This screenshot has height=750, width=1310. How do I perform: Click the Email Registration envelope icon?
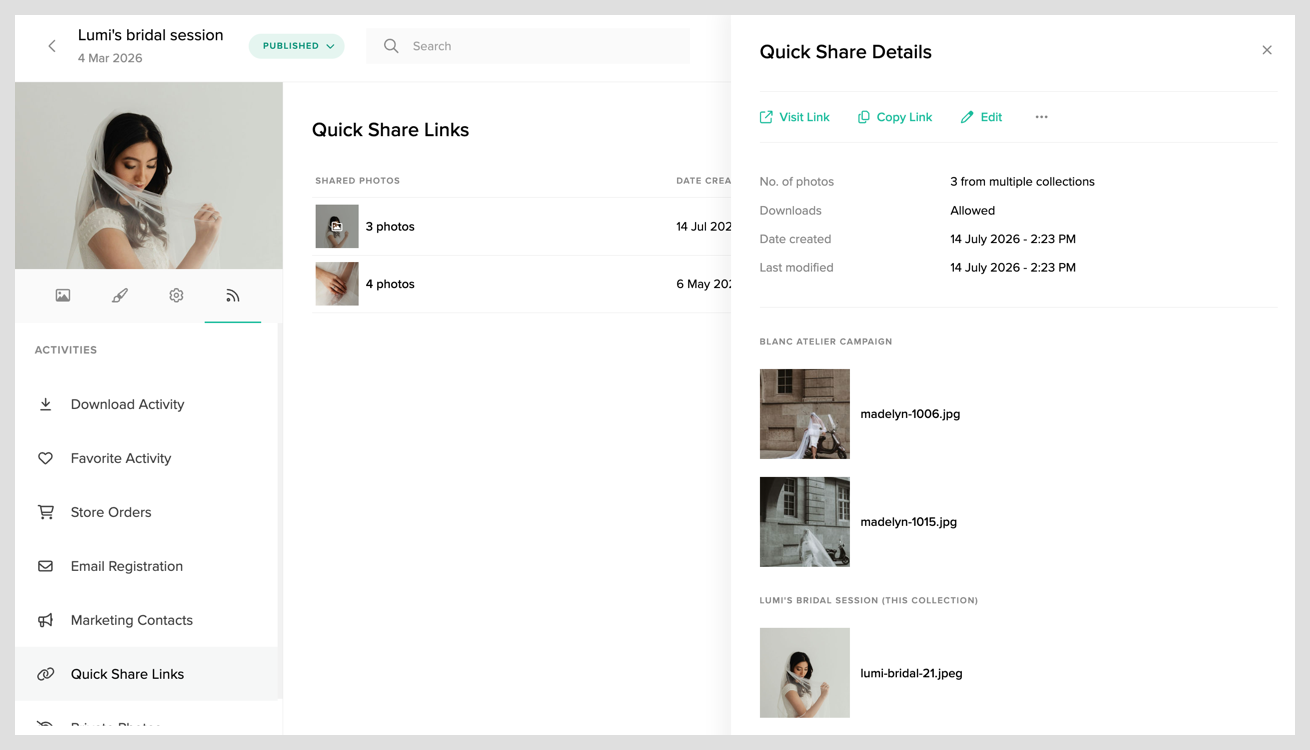pos(46,566)
